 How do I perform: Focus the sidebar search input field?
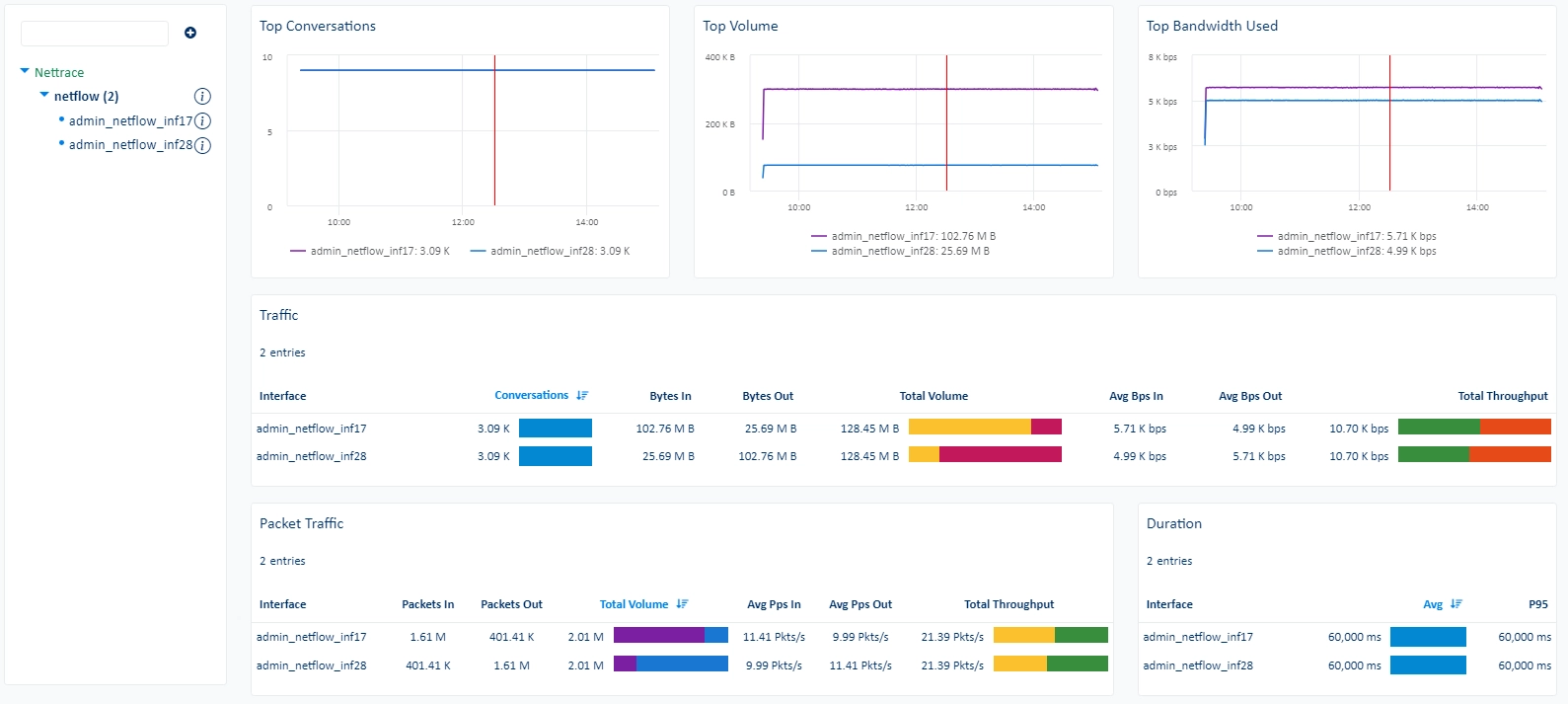click(95, 34)
